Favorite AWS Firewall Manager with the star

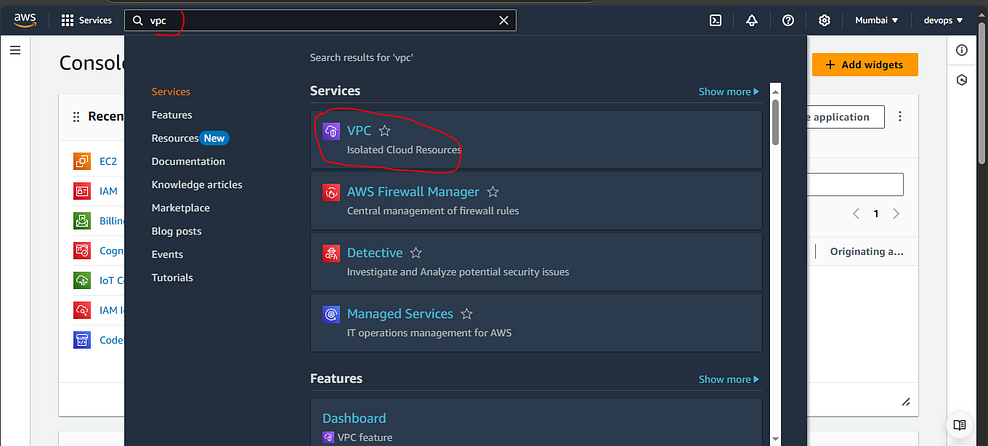pyautogui.click(x=493, y=192)
